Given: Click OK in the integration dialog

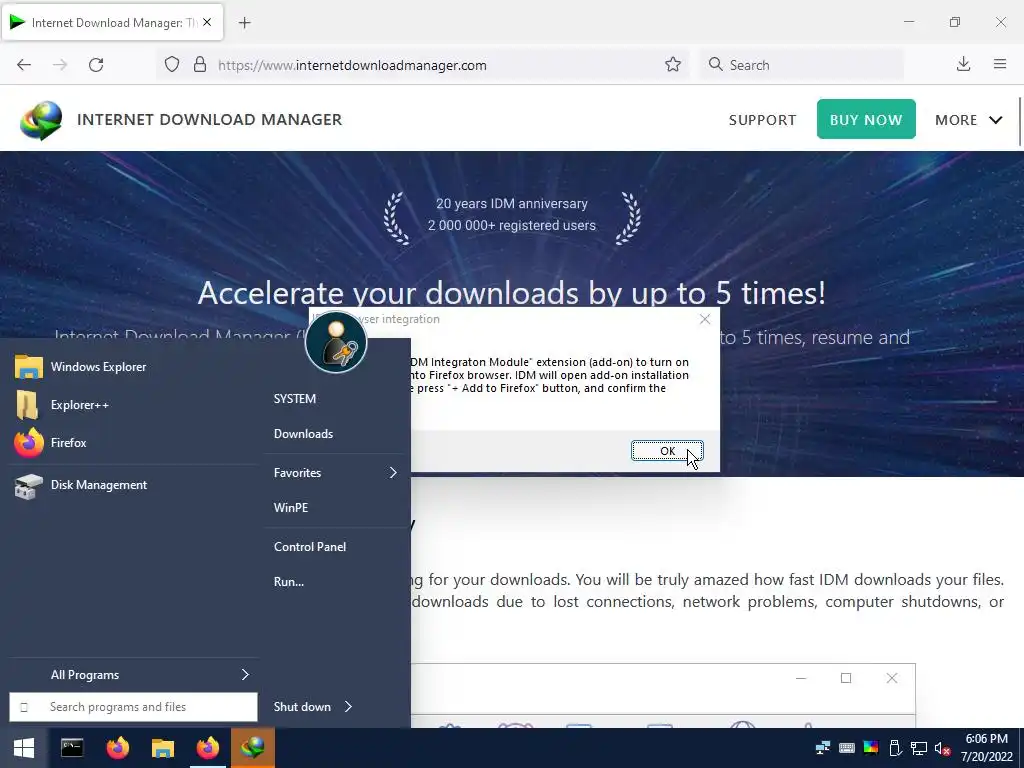Looking at the screenshot, I should coord(667,451).
